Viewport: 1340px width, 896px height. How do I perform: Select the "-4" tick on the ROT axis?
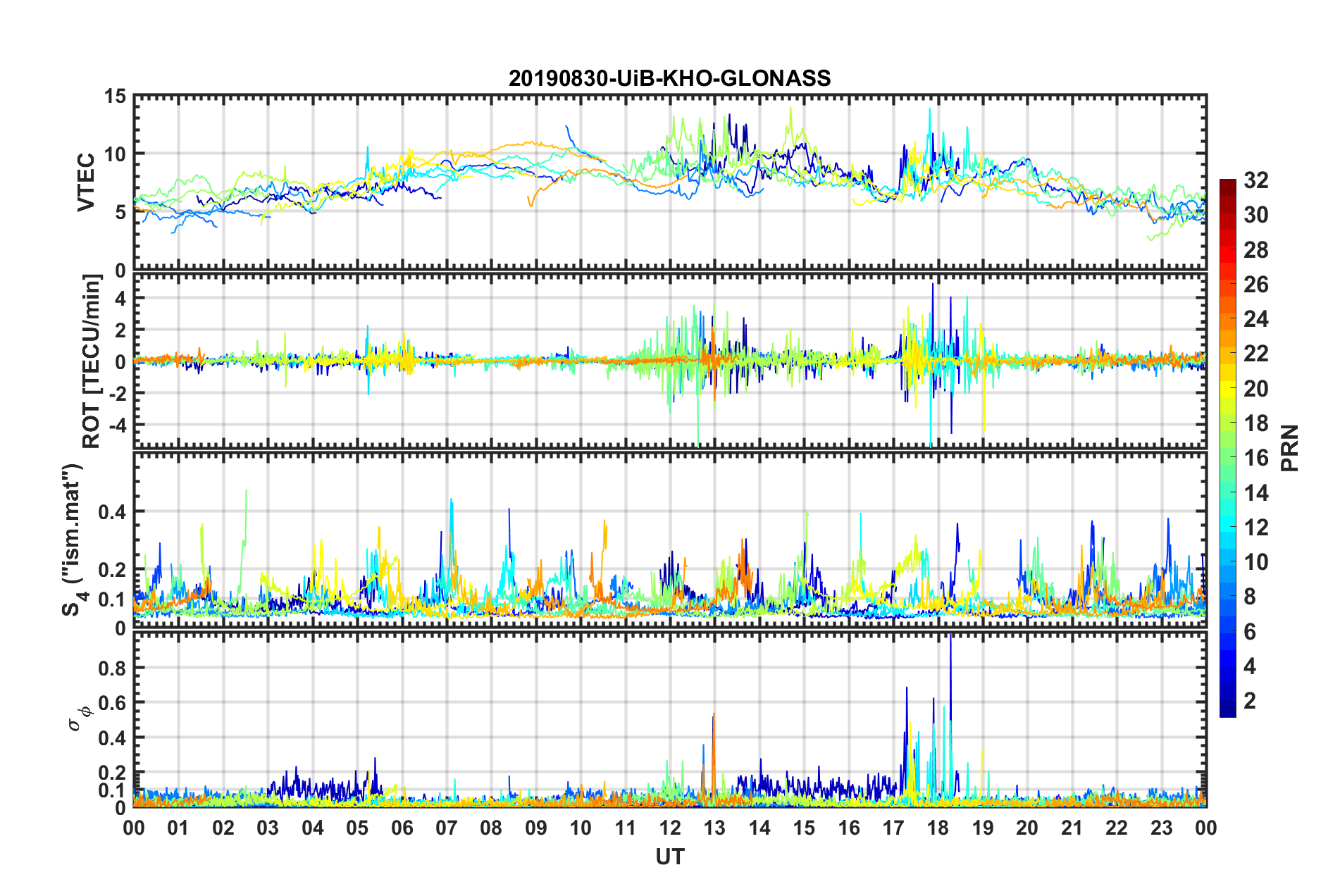[x=118, y=425]
